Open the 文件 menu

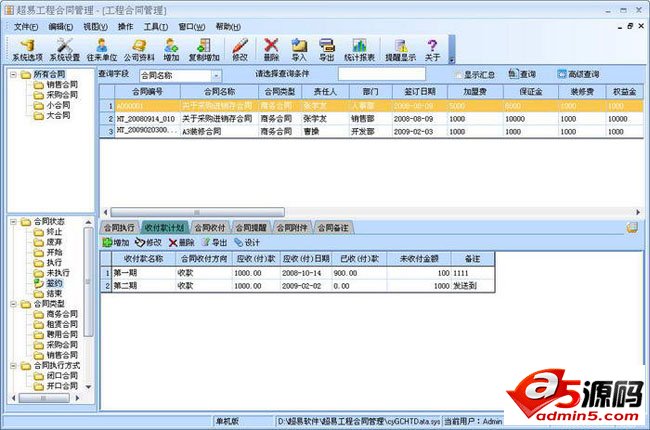(26, 27)
